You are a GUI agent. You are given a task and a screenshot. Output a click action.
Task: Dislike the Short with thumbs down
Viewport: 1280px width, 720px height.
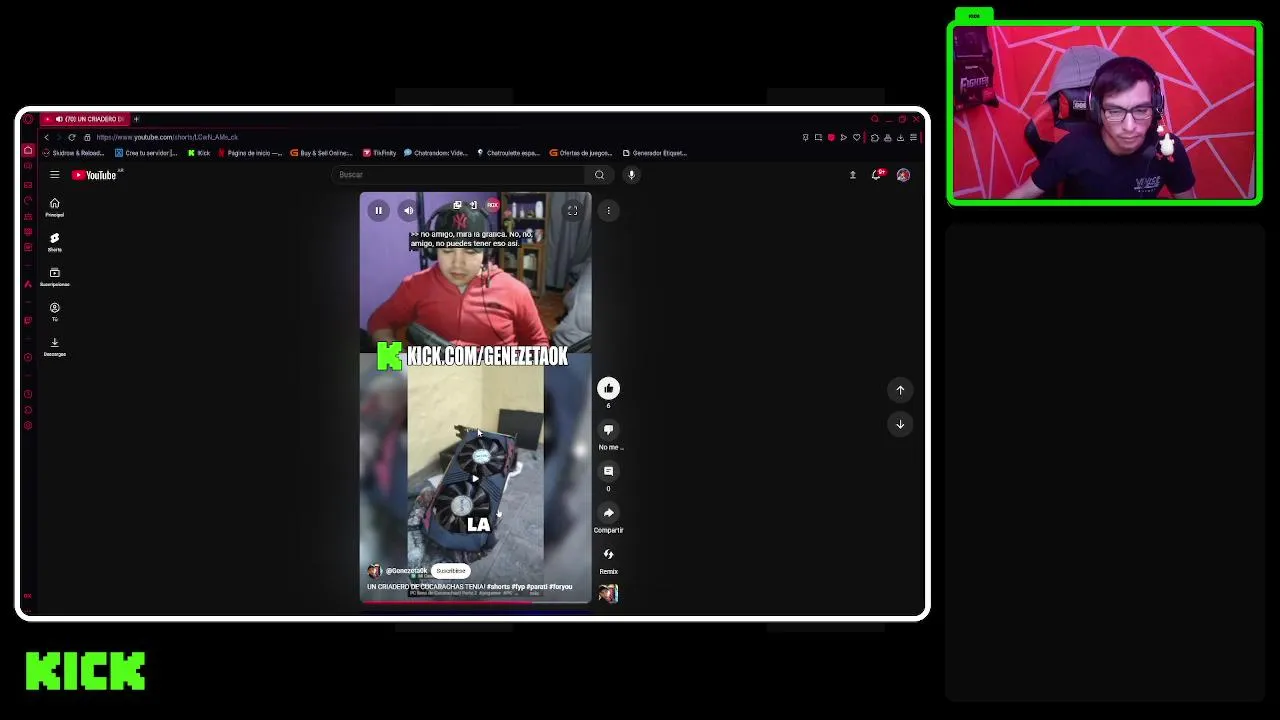click(x=608, y=430)
